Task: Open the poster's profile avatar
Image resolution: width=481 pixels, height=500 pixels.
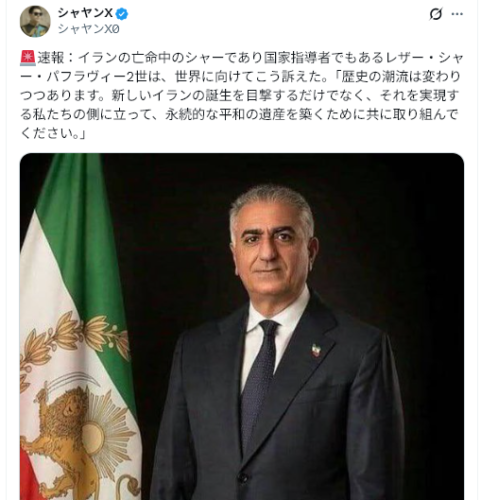Action: [x=35, y=21]
